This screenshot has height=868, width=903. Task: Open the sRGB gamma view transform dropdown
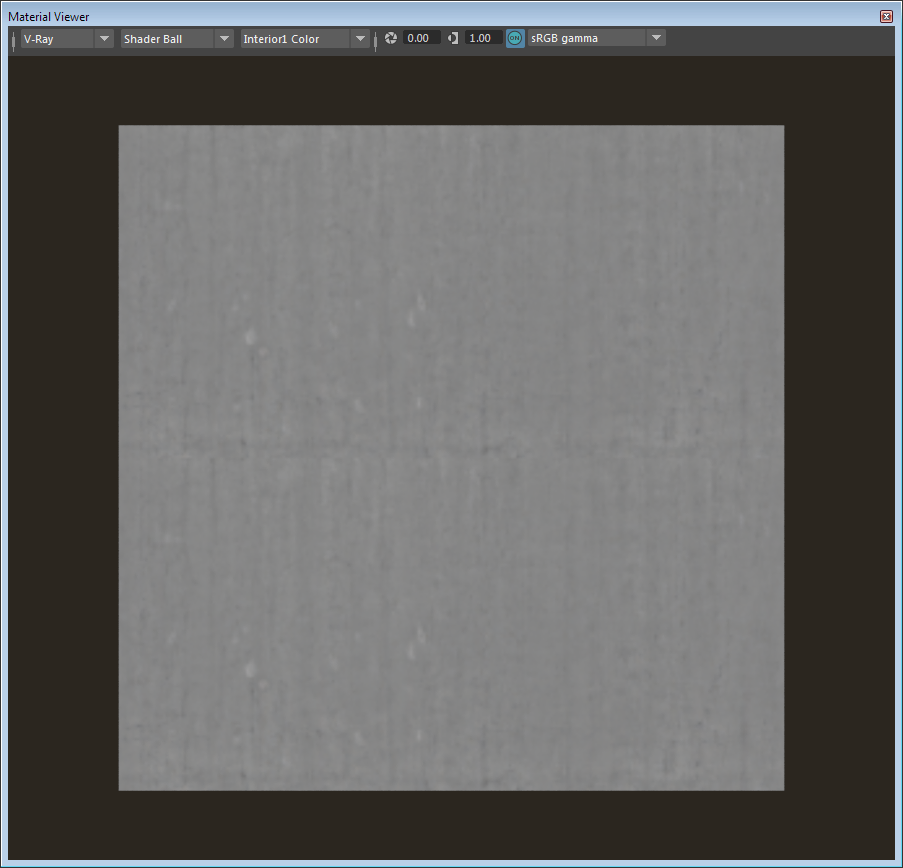pyautogui.click(x=597, y=38)
